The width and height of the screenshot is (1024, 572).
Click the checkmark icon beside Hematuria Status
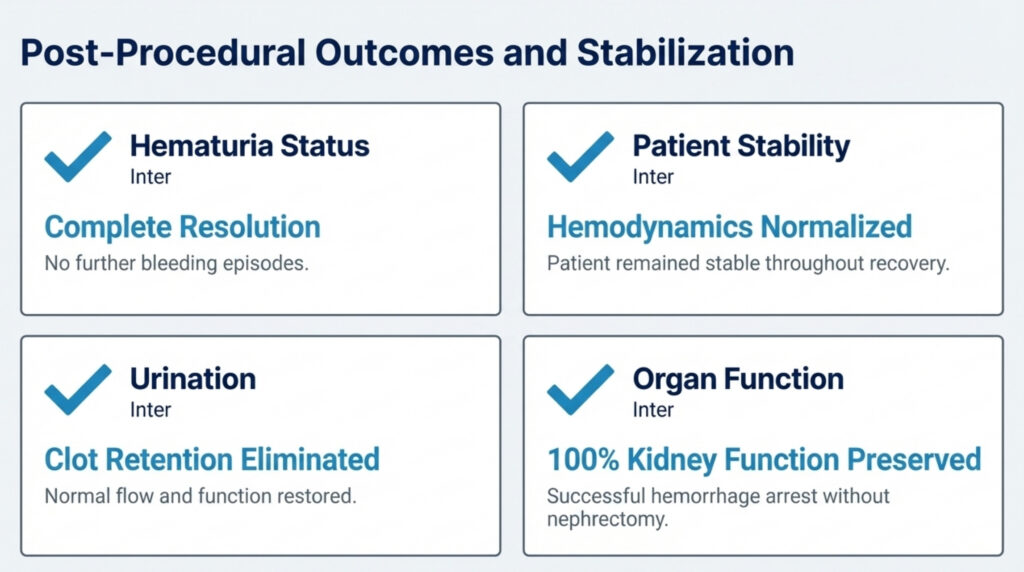point(78,156)
